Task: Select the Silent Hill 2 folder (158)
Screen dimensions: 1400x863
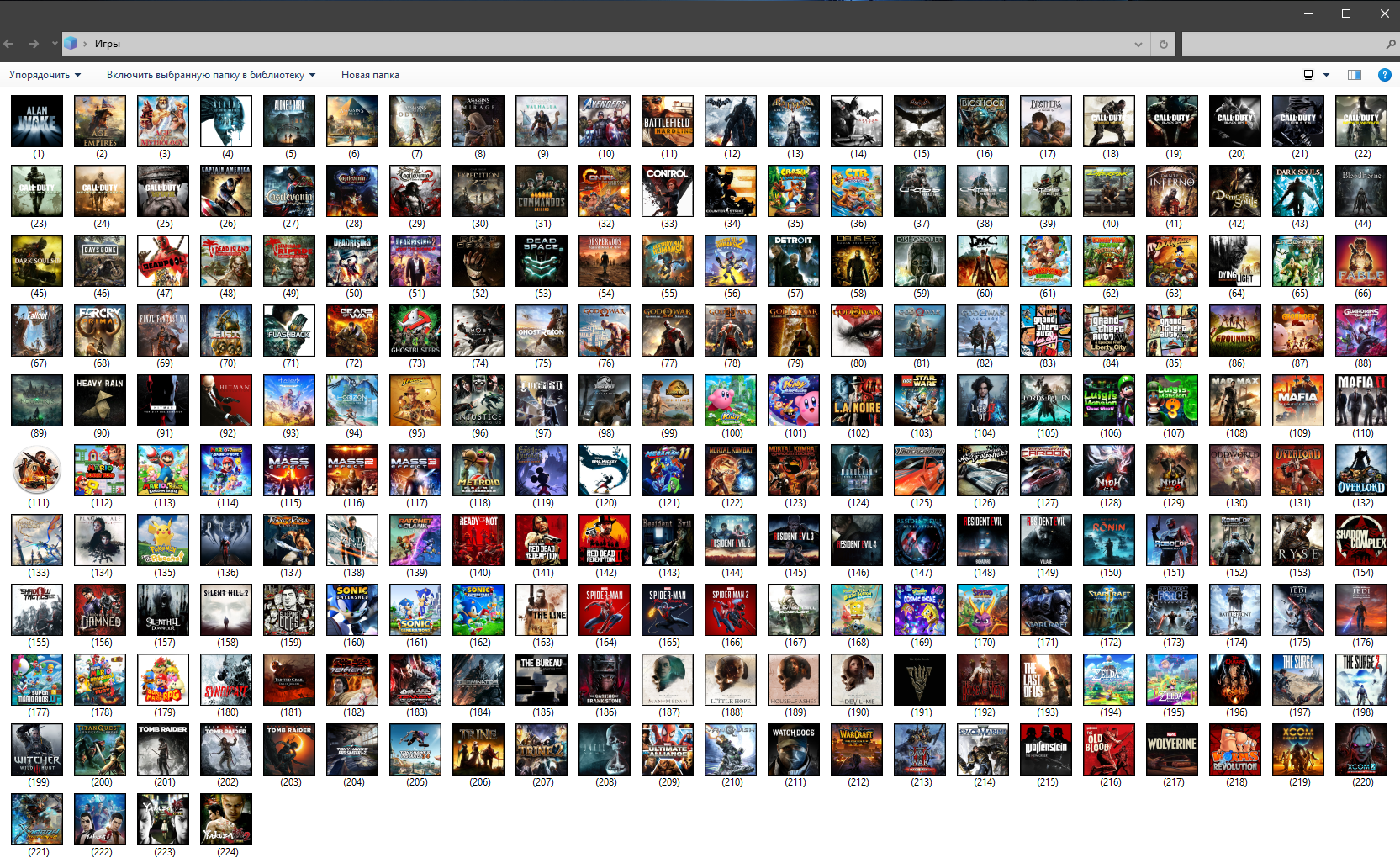Action: (226, 610)
